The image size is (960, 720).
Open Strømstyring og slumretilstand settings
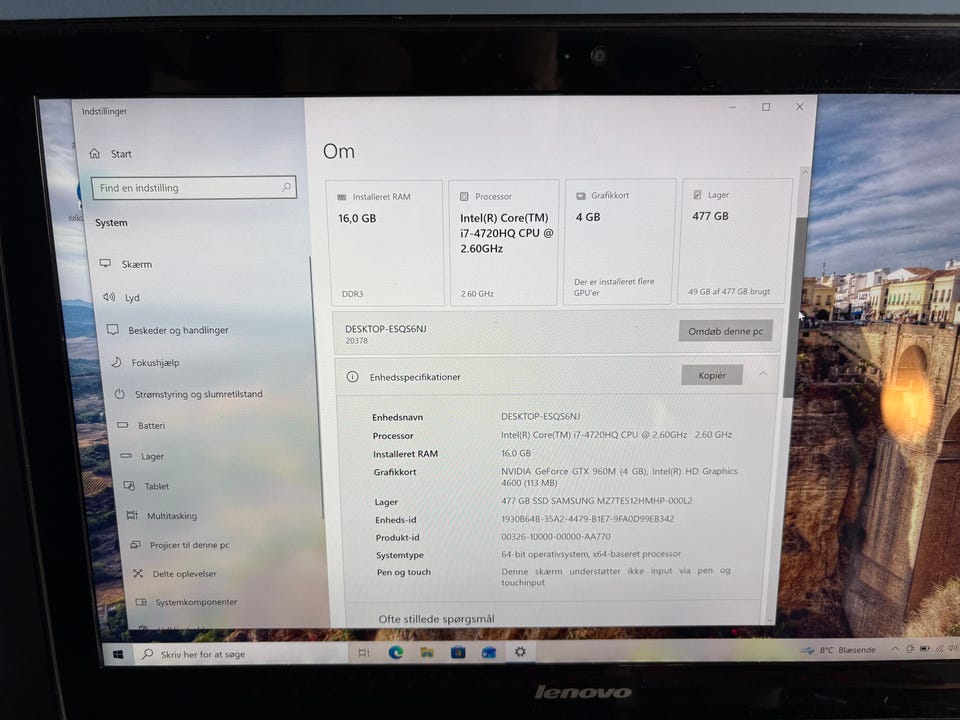click(189, 394)
